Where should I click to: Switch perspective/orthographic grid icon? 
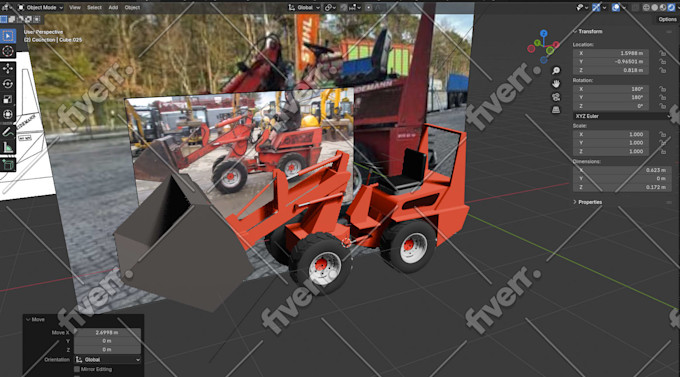[556, 110]
